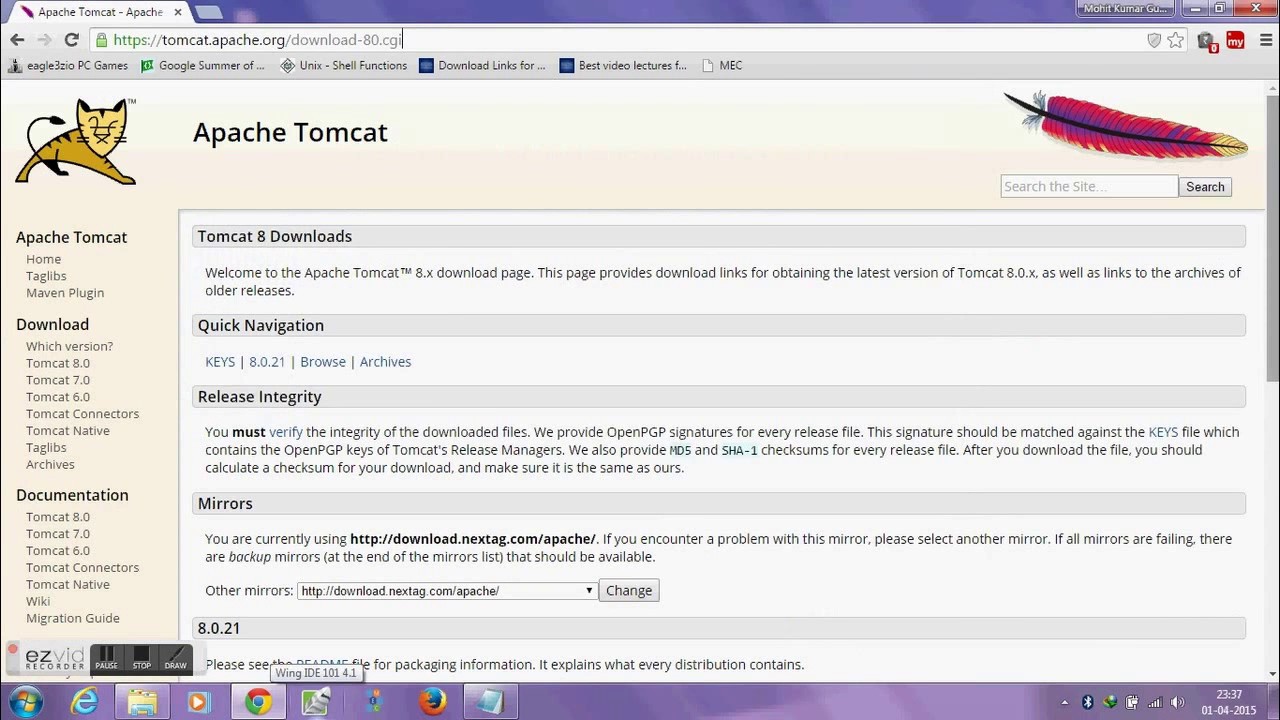Click the Mohit Kumar profile button
The width and height of the screenshot is (1280, 720).
[x=1125, y=9]
